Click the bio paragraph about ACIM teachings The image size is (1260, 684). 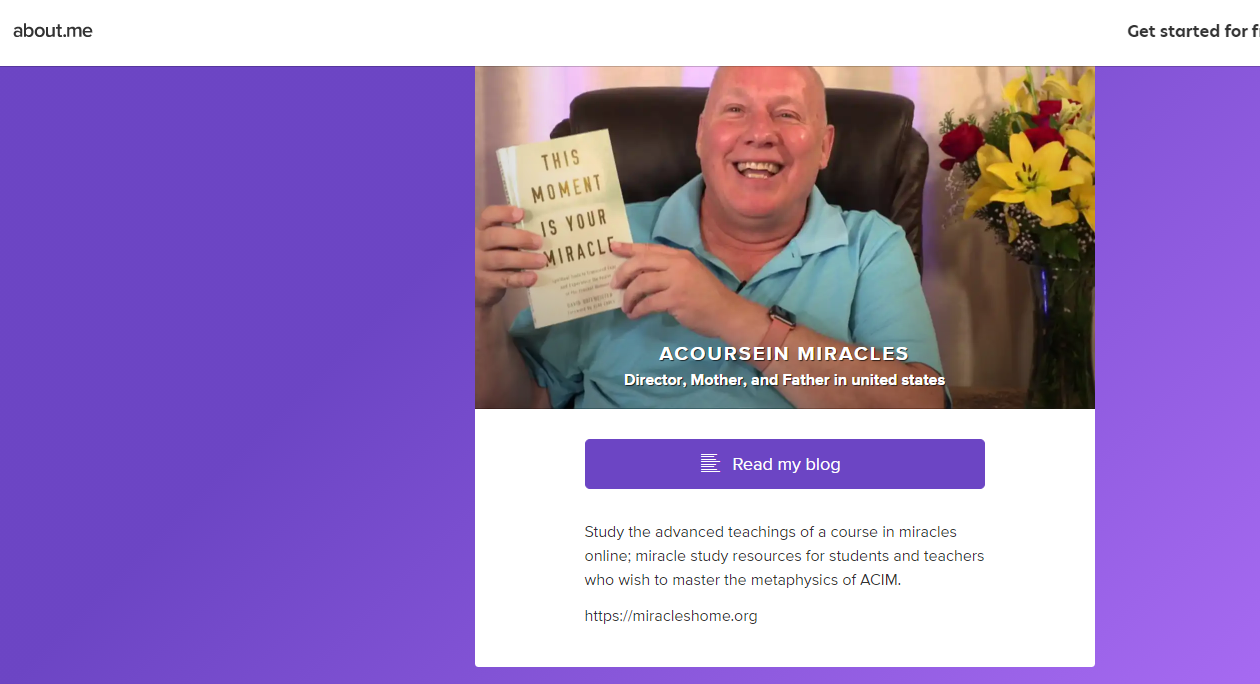point(785,556)
